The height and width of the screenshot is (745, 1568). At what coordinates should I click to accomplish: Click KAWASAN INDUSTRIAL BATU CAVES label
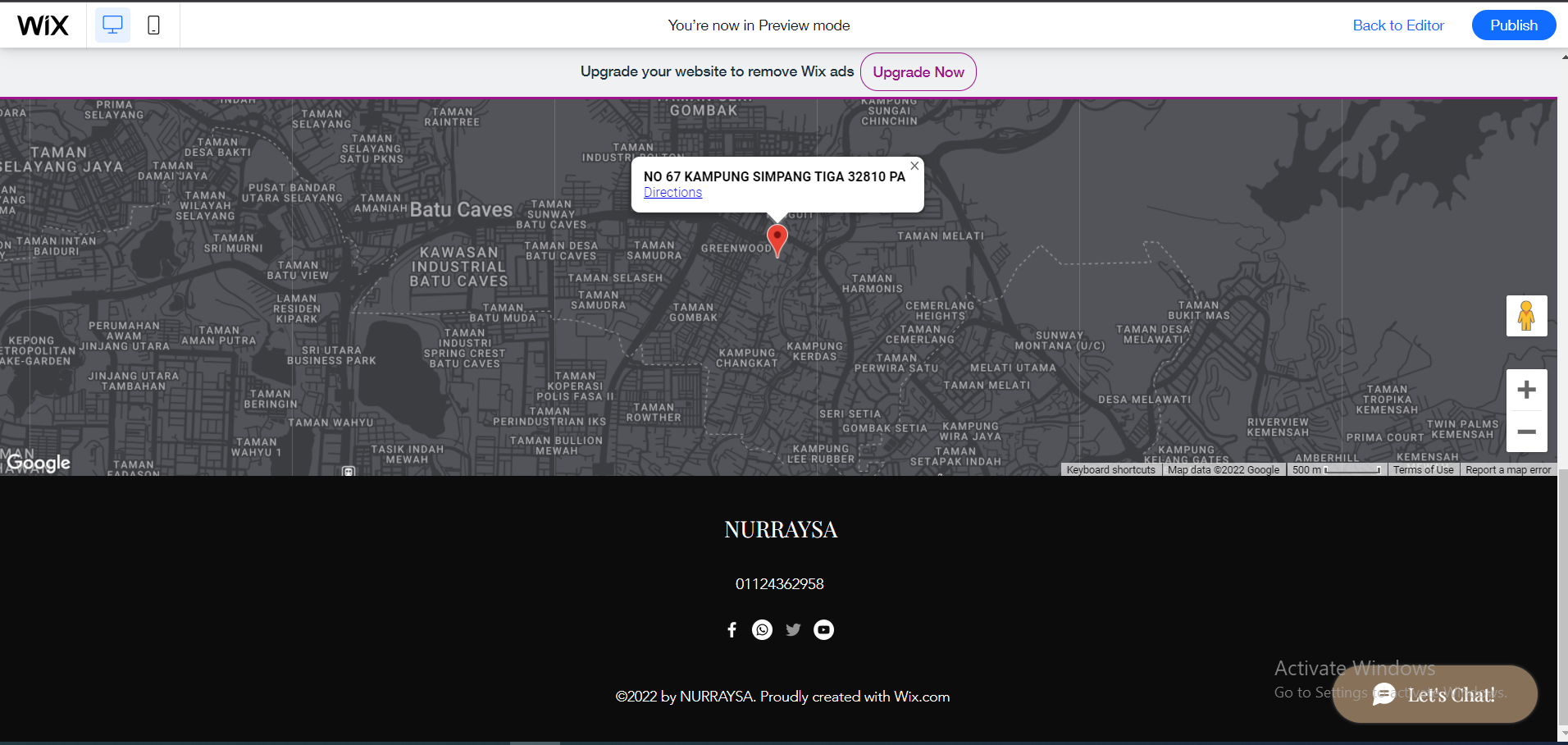click(x=459, y=267)
